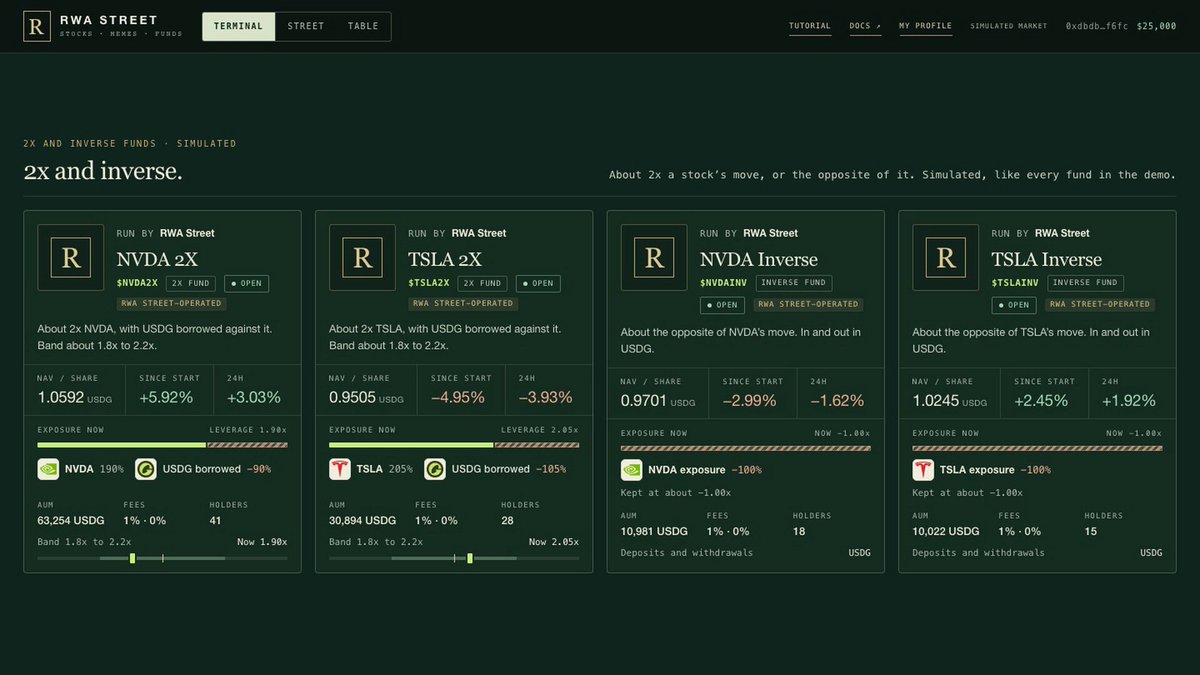This screenshot has width=1200, height=675.
Task: Click the RWA Street logo in header
Action: 36,26
